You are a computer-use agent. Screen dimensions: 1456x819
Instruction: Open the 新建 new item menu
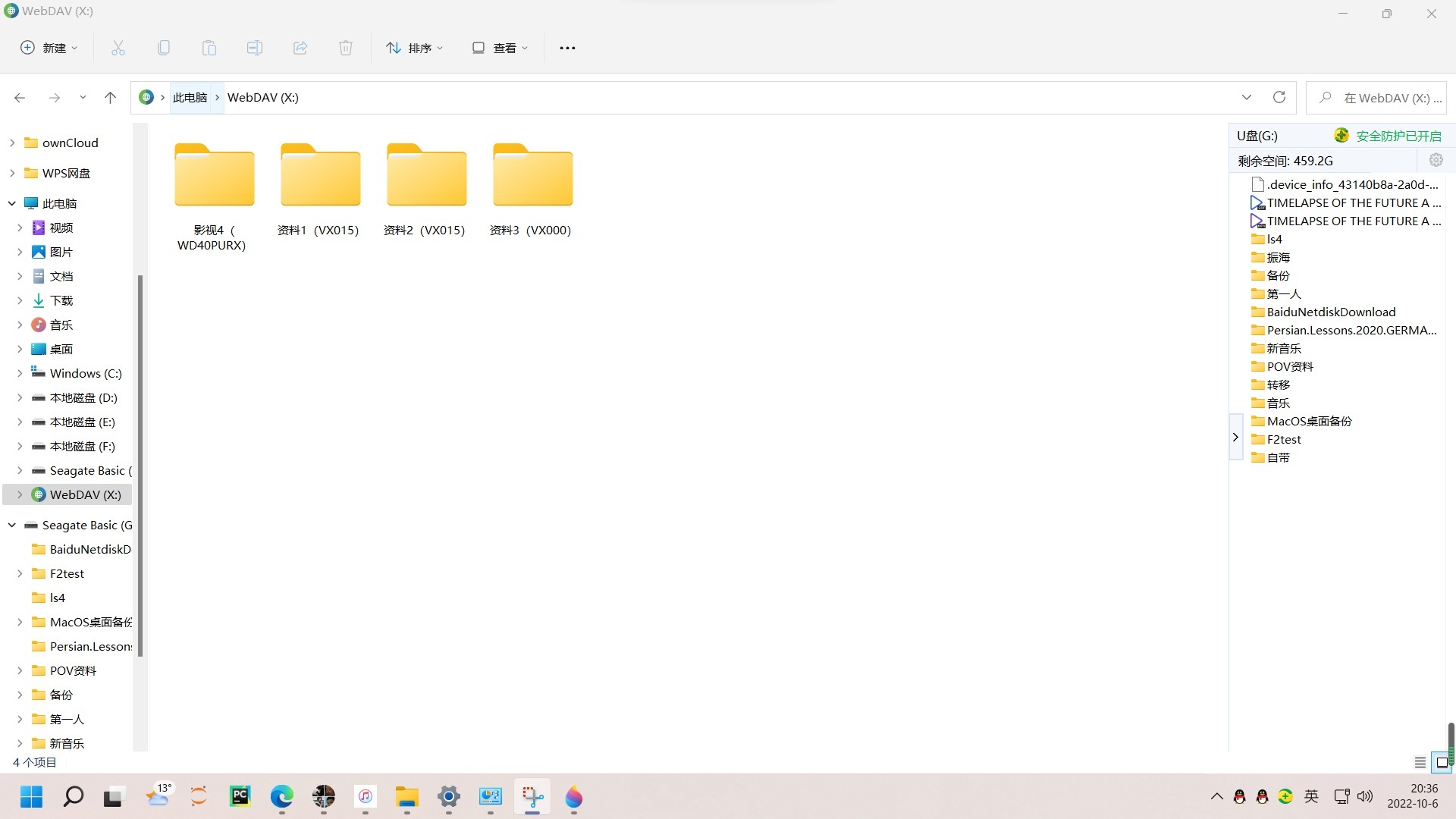click(x=49, y=48)
